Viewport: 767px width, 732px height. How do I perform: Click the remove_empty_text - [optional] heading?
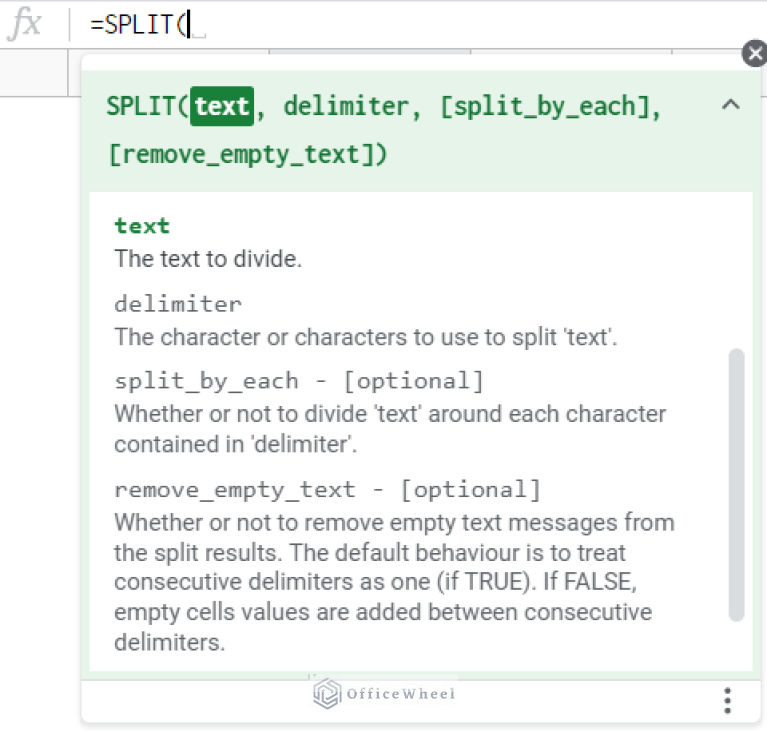pyautogui.click(x=328, y=490)
